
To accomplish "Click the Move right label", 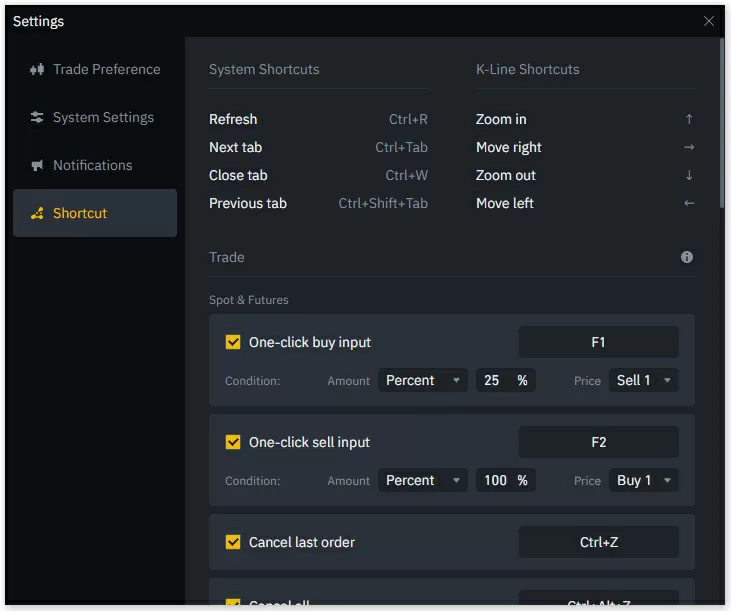I will tap(509, 147).
